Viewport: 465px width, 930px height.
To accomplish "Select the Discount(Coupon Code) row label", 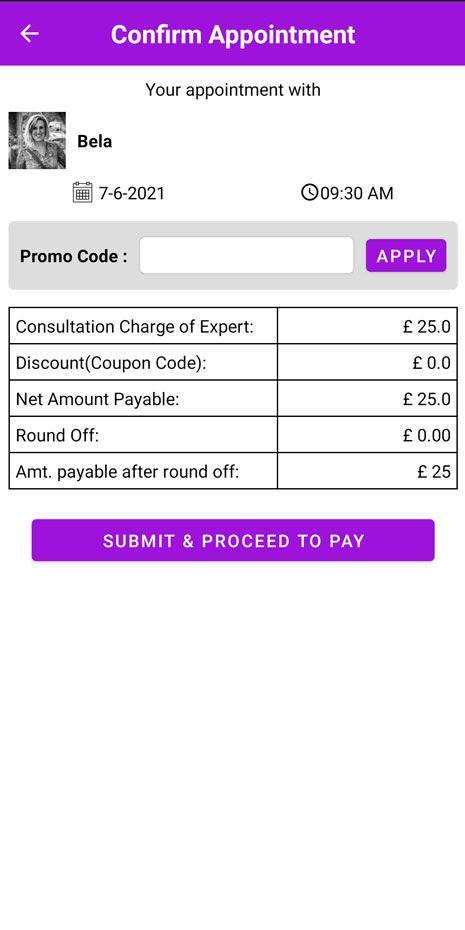I will pos(111,363).
